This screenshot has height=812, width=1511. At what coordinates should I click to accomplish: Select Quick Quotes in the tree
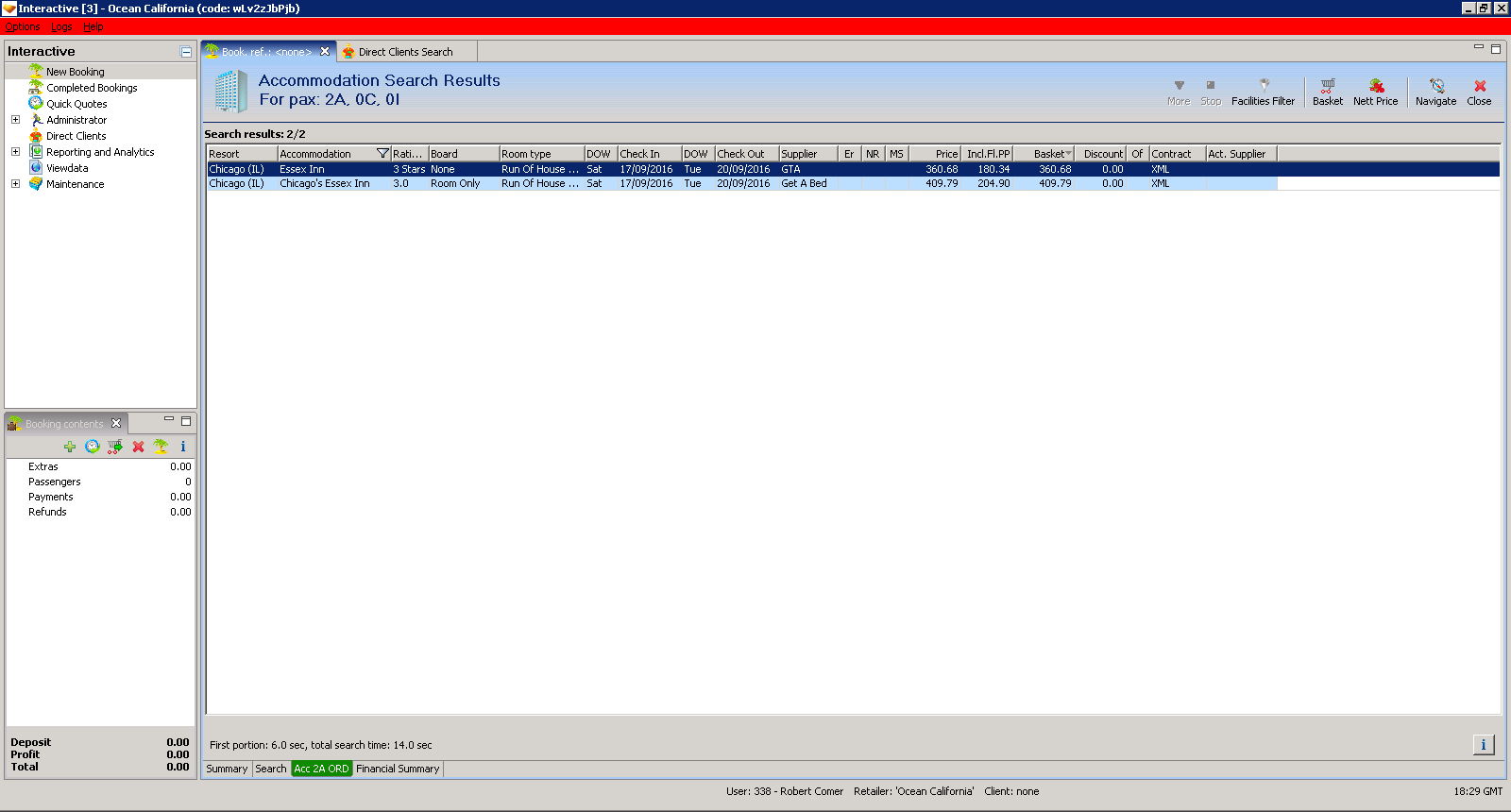click(76, 104)
